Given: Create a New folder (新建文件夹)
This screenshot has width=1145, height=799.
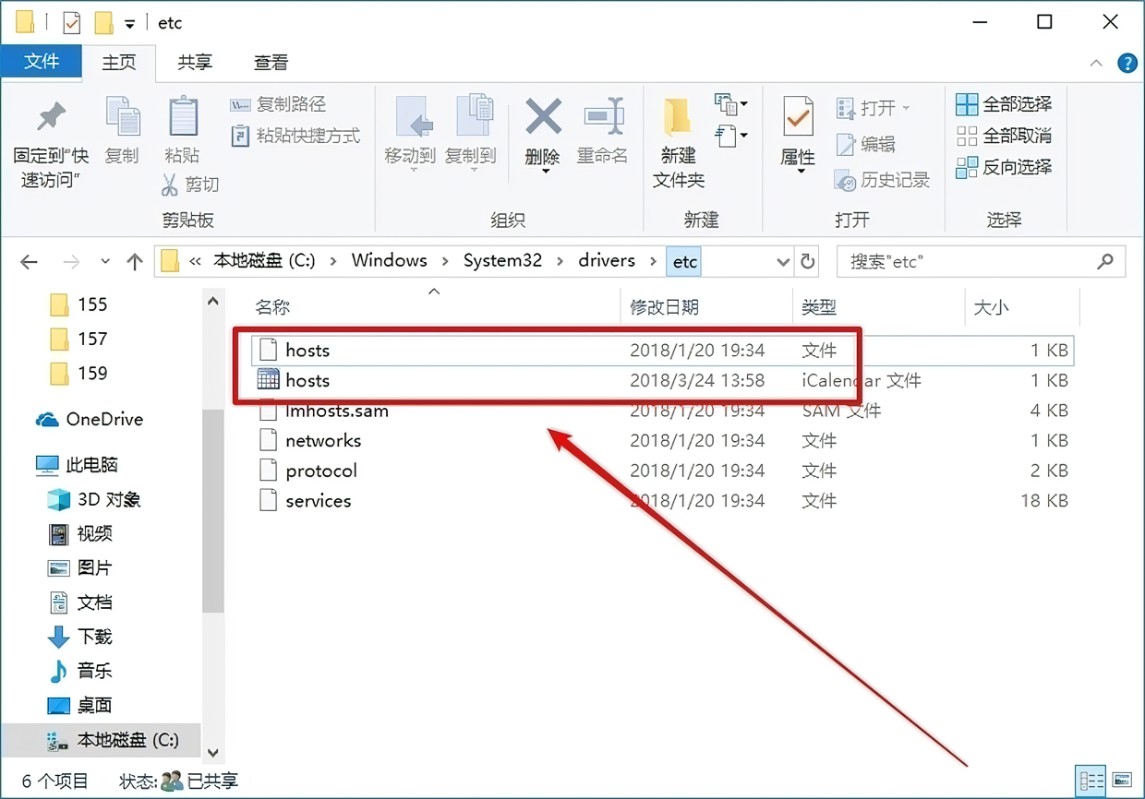Looking at the screenshot, I should pyautogui.click(x=678, y=143).
